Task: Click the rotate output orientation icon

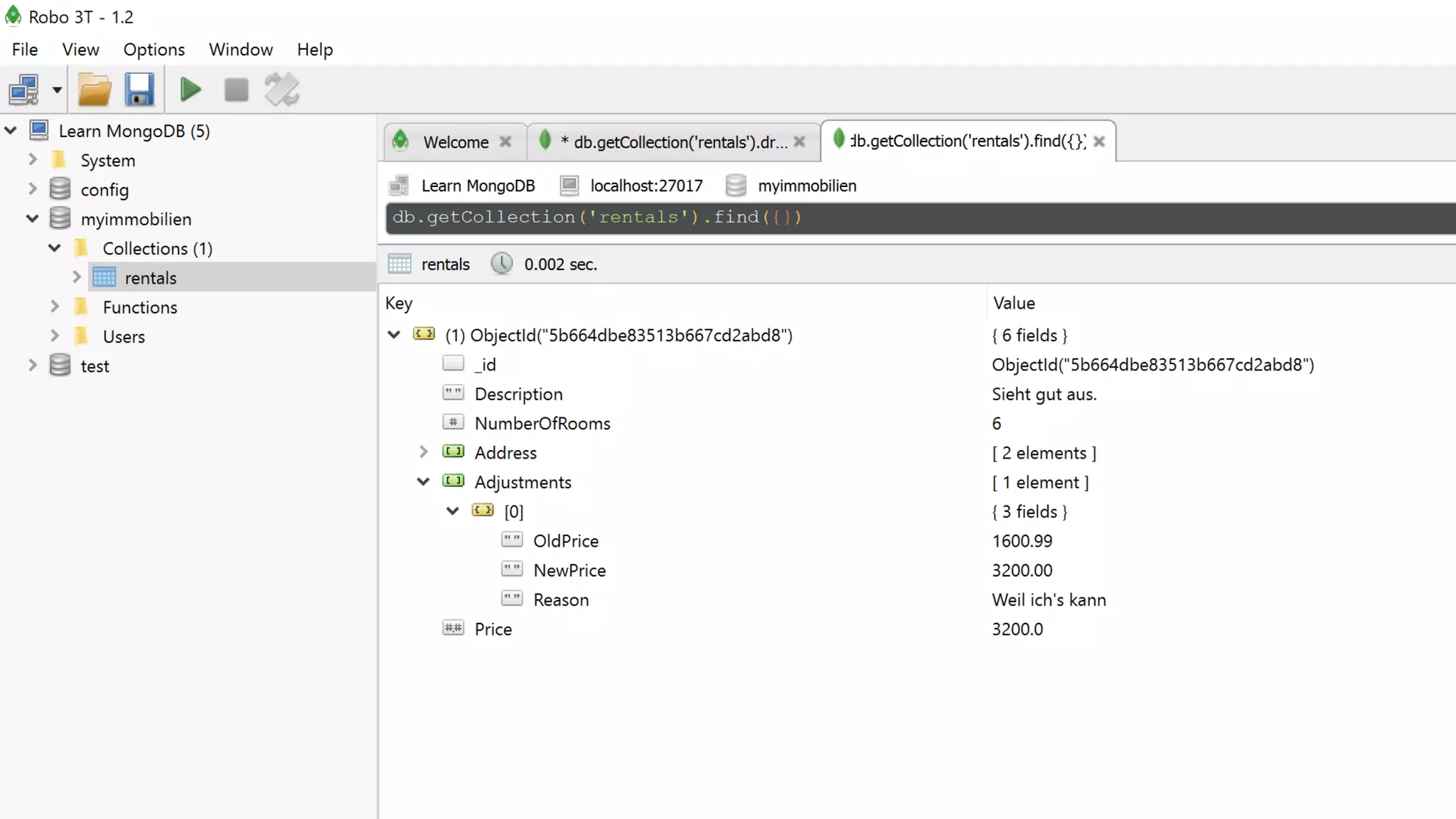Action: pos(282,90)
